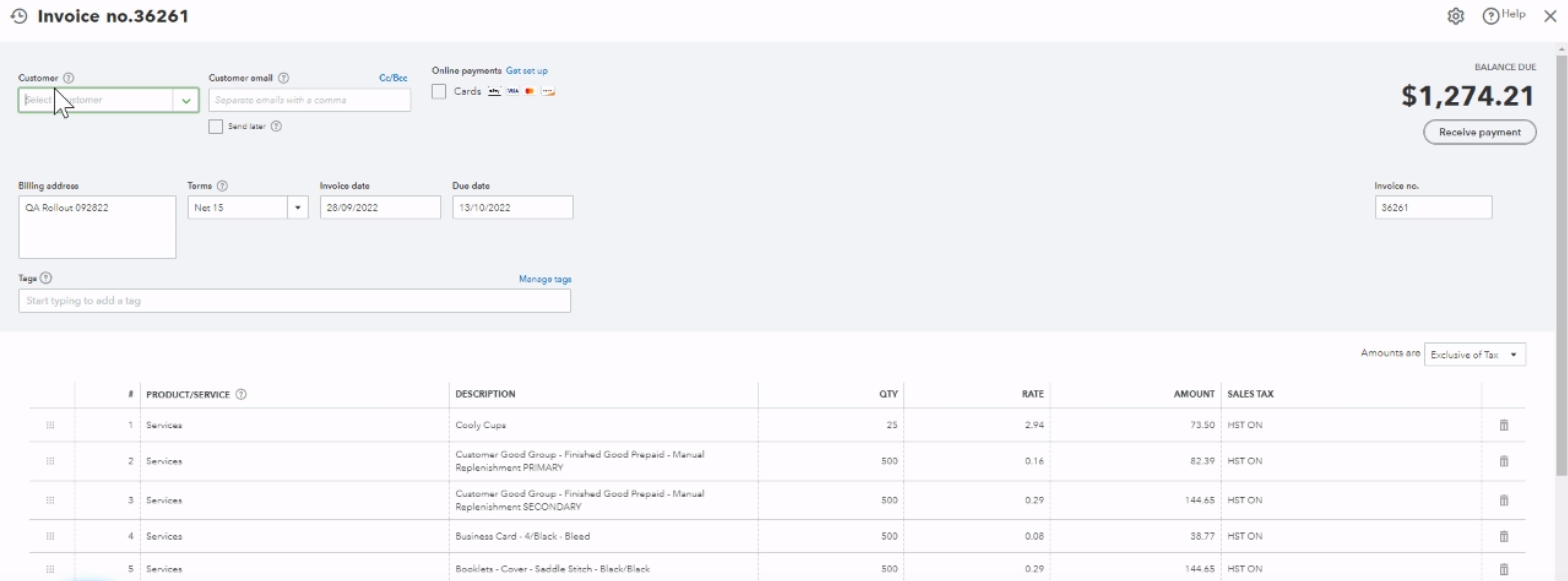Delete line 1 Cooly Cups row
This screenshot has width=1568, height=581.
(x=1503, y=425)
